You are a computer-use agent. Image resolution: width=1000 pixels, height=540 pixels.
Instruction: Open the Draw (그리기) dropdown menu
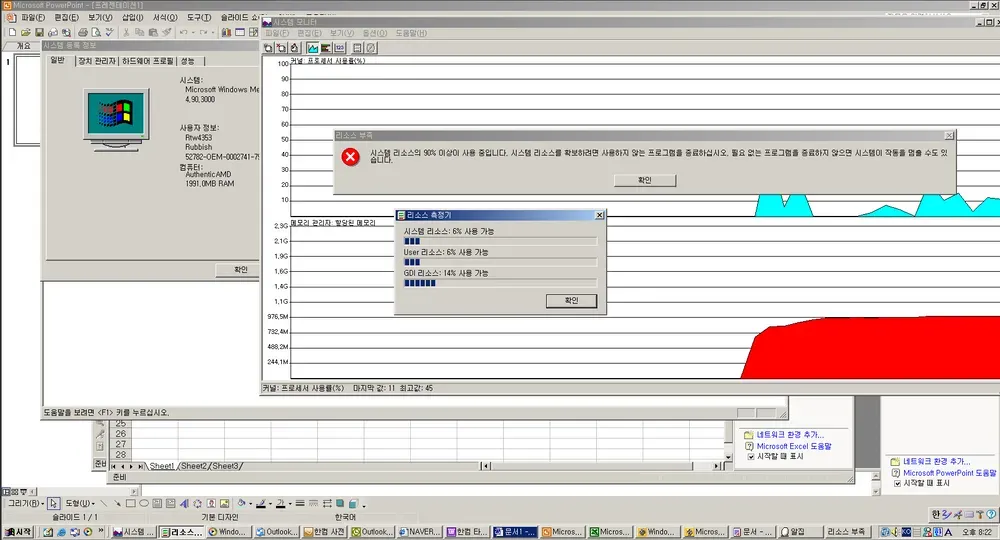coord(25,504)
